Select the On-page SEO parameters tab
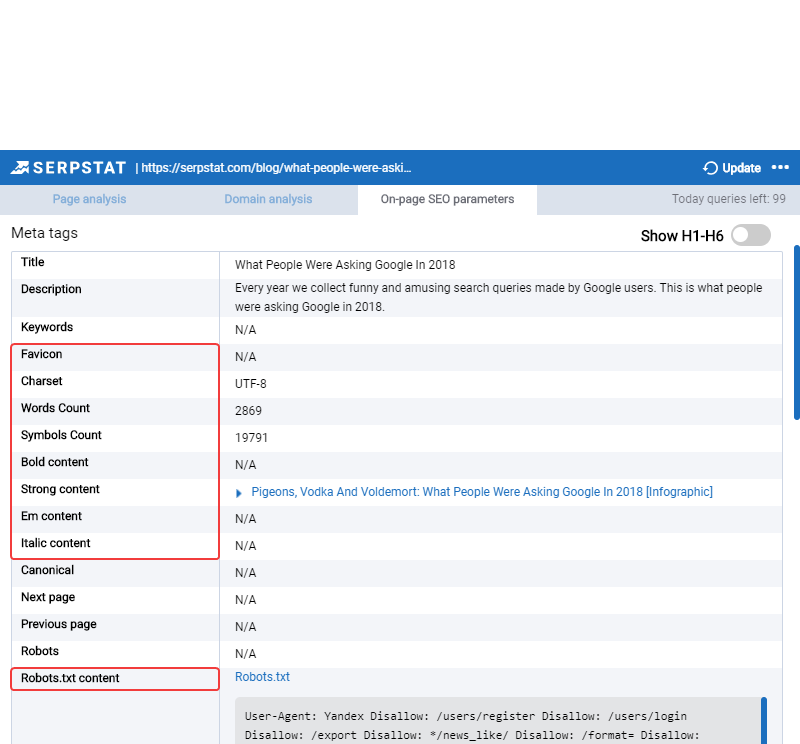Viewport: 800px width, 744px height. (447, 199)
